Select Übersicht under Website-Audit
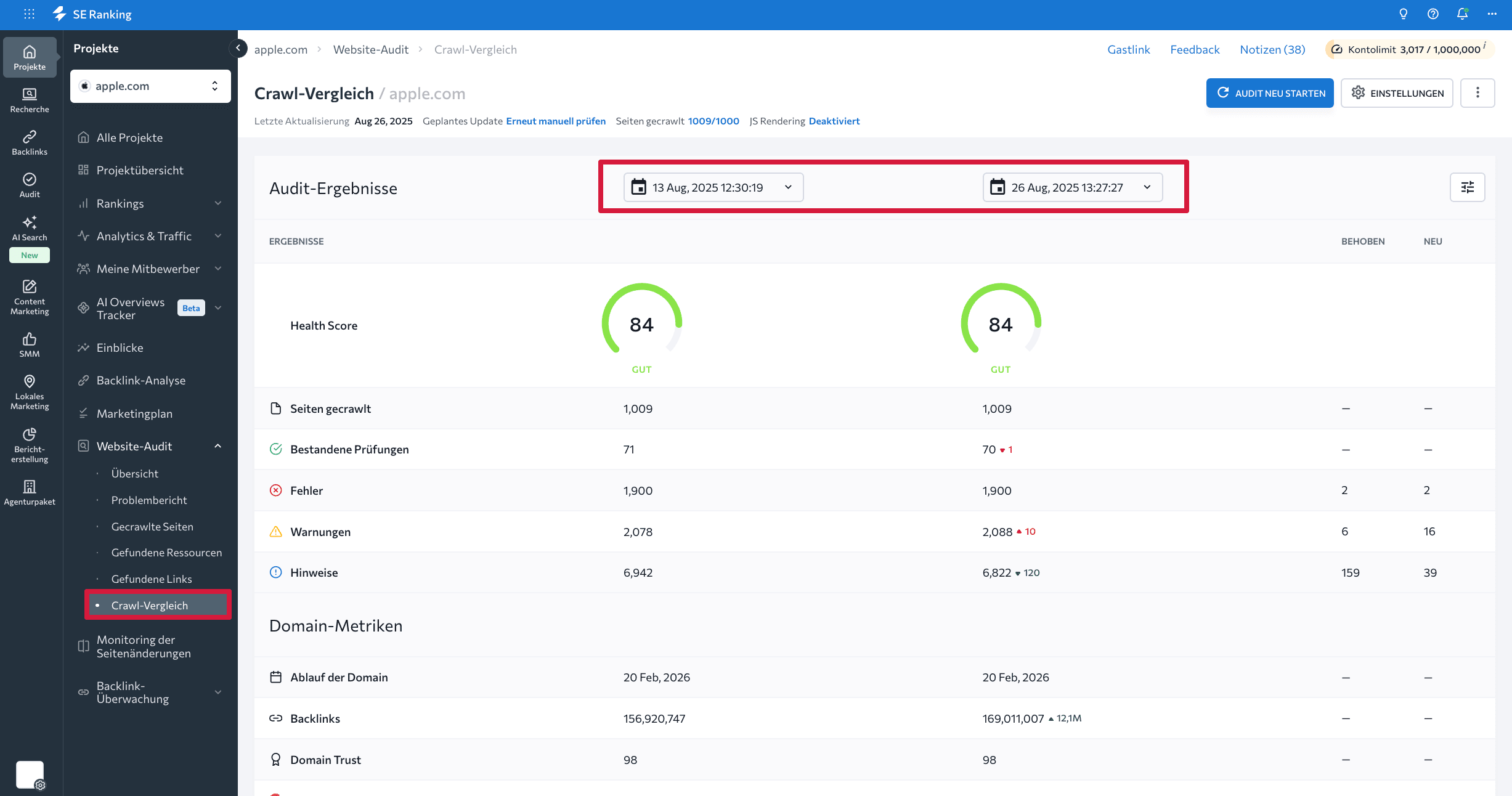 tap(135, 473)
